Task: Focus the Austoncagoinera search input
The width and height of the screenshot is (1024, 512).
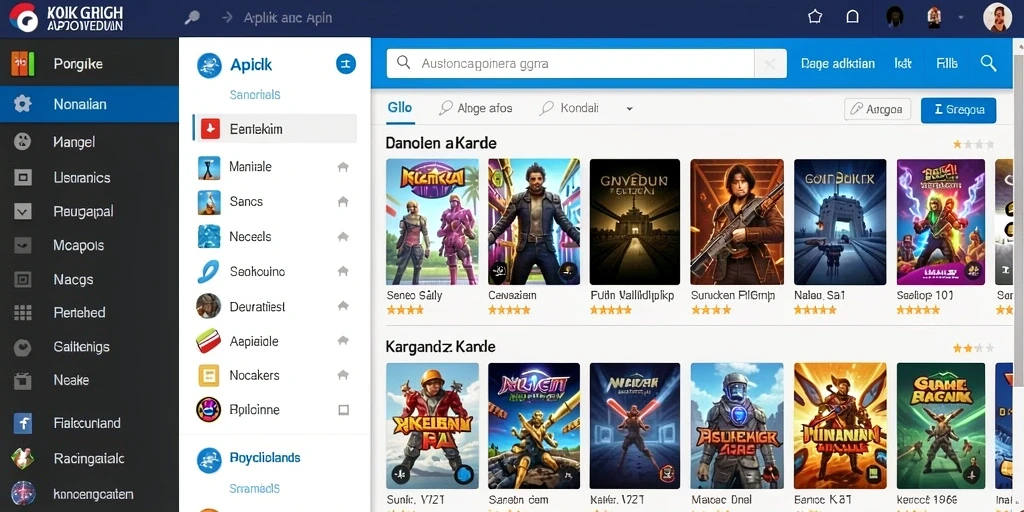Action: click(x=570, y=64)
